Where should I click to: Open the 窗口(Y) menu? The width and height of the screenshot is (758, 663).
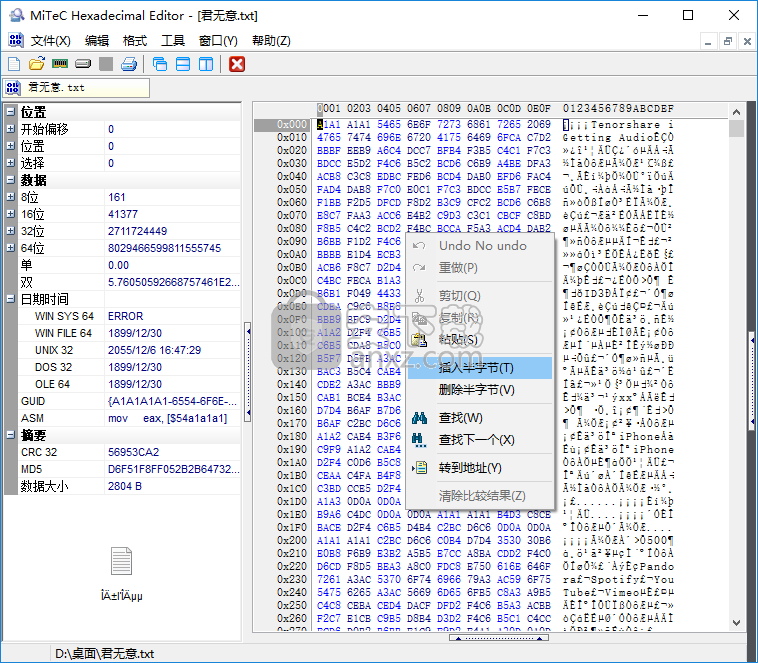[x=218, y=41]
